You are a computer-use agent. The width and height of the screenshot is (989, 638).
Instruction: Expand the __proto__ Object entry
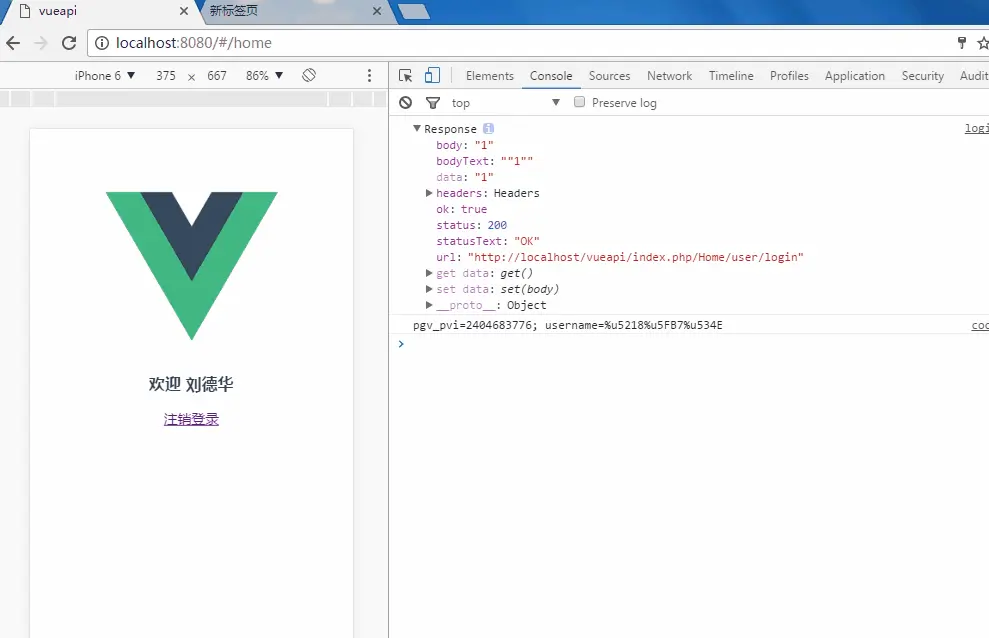[x=429, y=305]
